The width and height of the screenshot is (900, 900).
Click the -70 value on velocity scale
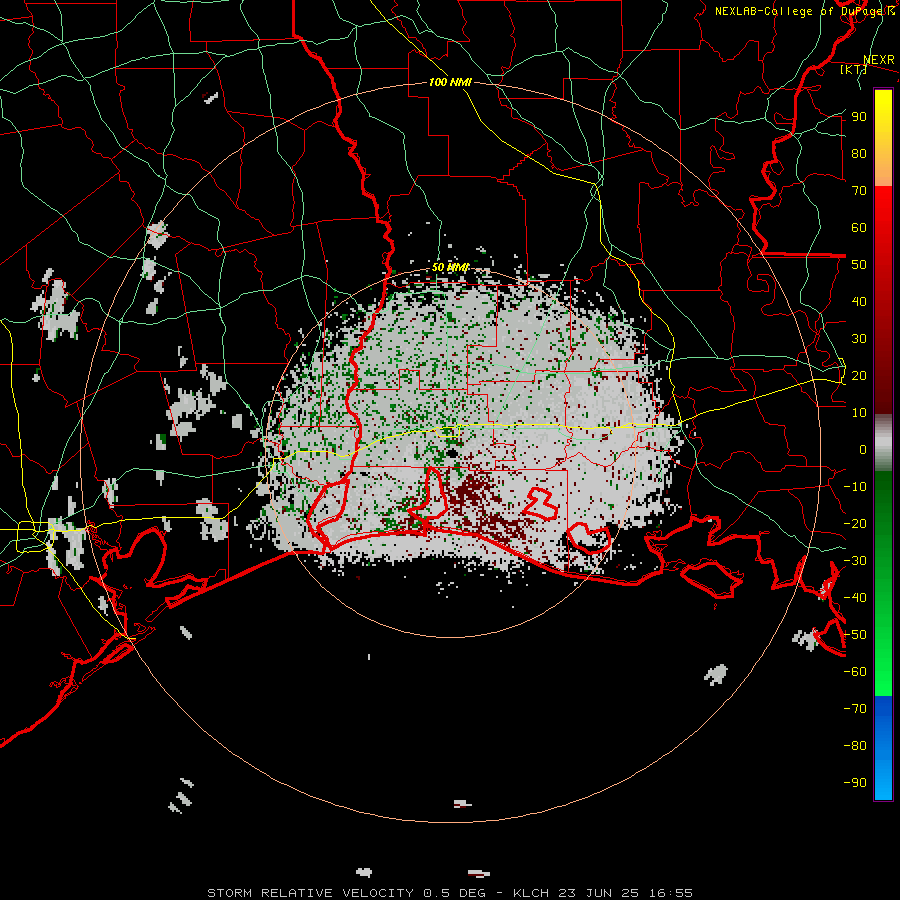855,709
